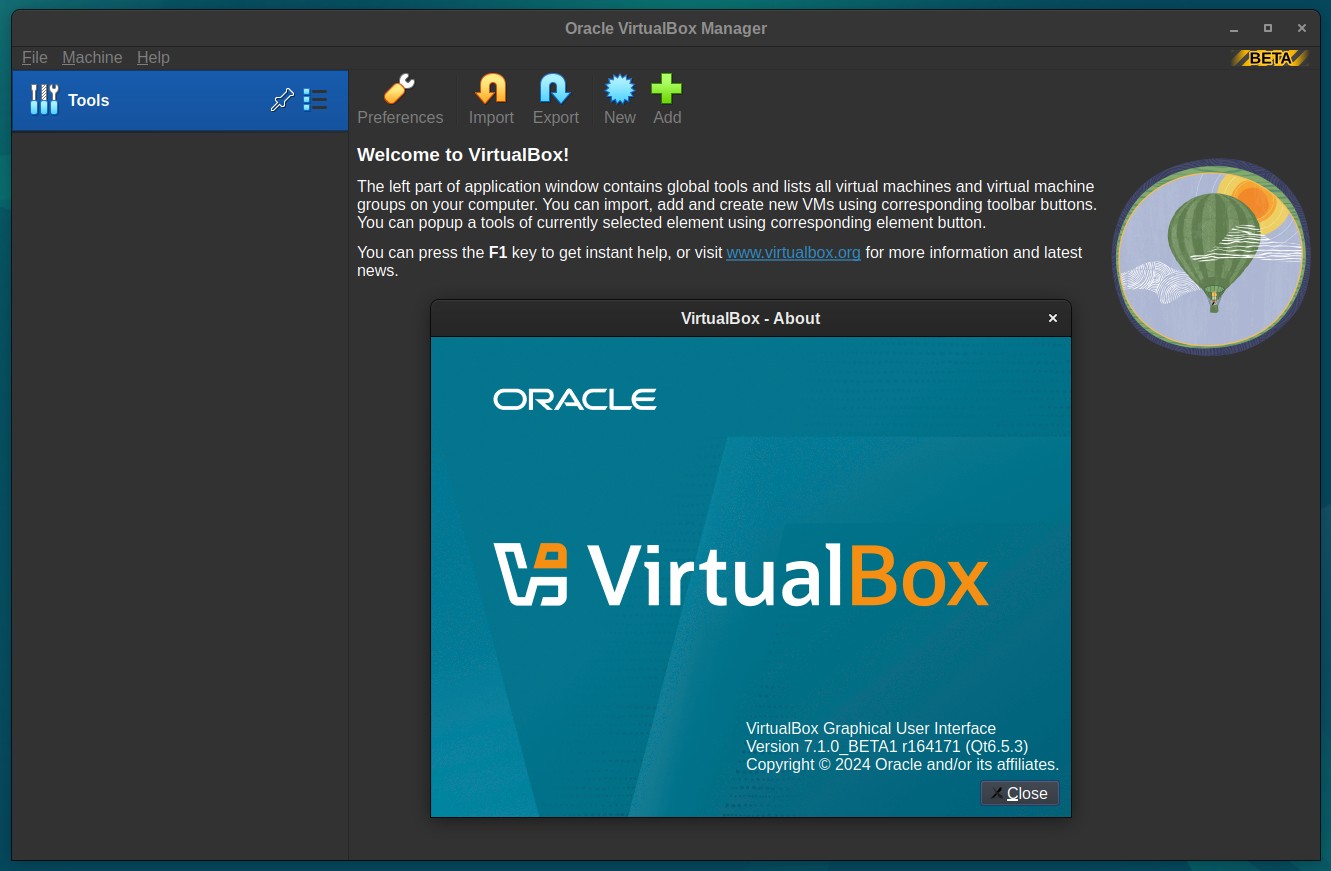1331x871 pixels.
Task: Click the version text in About dialog
Action: [887, 746]
